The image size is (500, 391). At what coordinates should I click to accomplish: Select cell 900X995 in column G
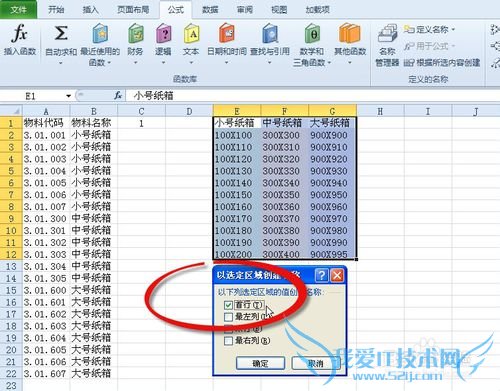(x=332, y=254)
